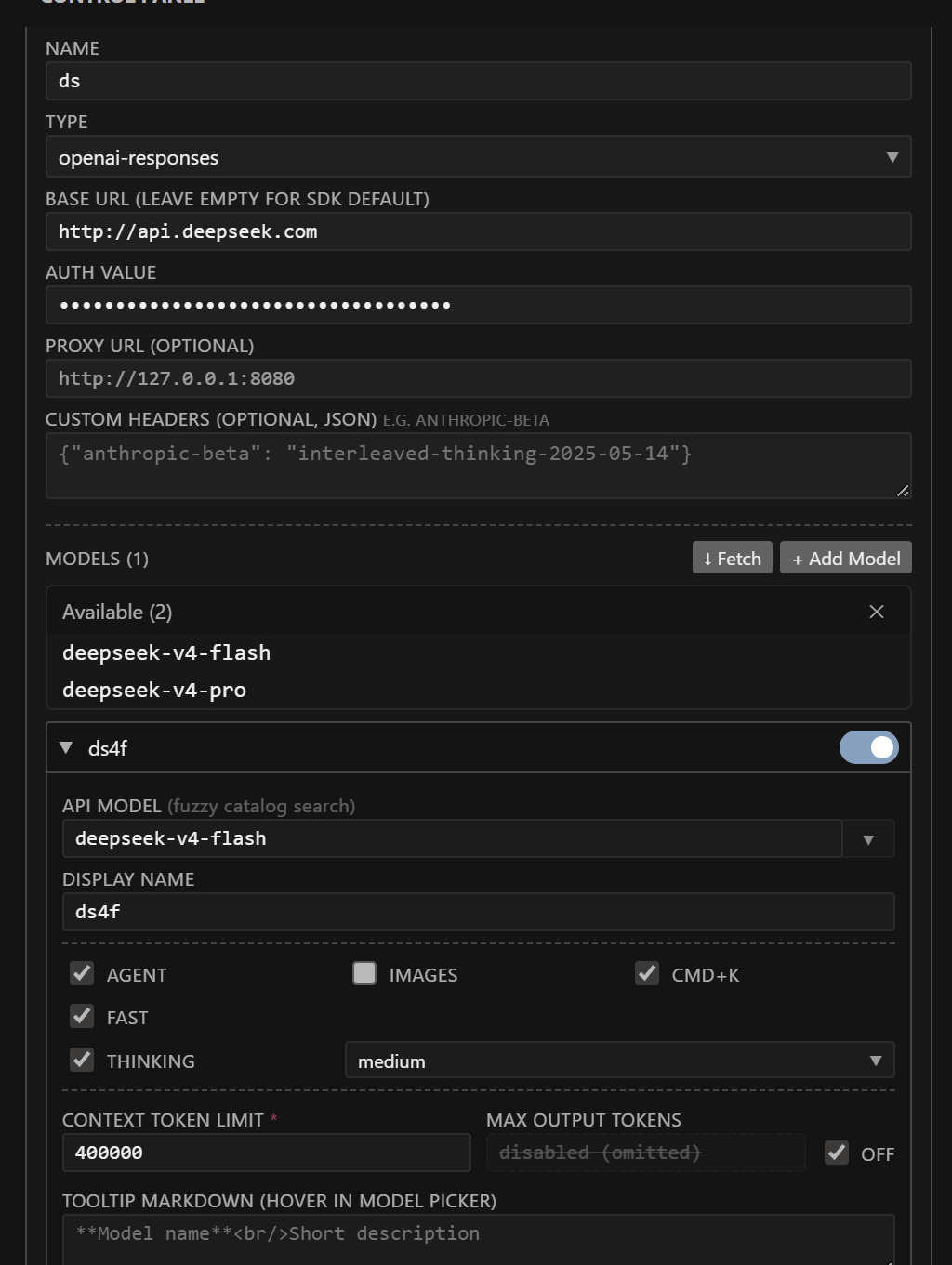Open the API MODEL dropdown arrow

click(x=868, y=839)
